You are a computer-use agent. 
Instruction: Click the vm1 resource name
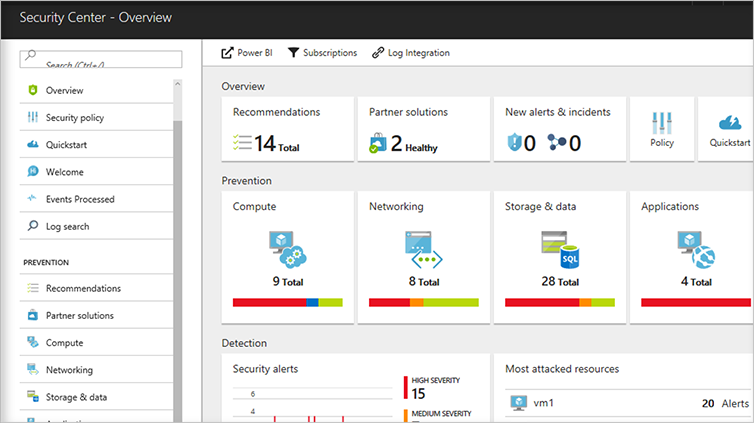(543, 403)
